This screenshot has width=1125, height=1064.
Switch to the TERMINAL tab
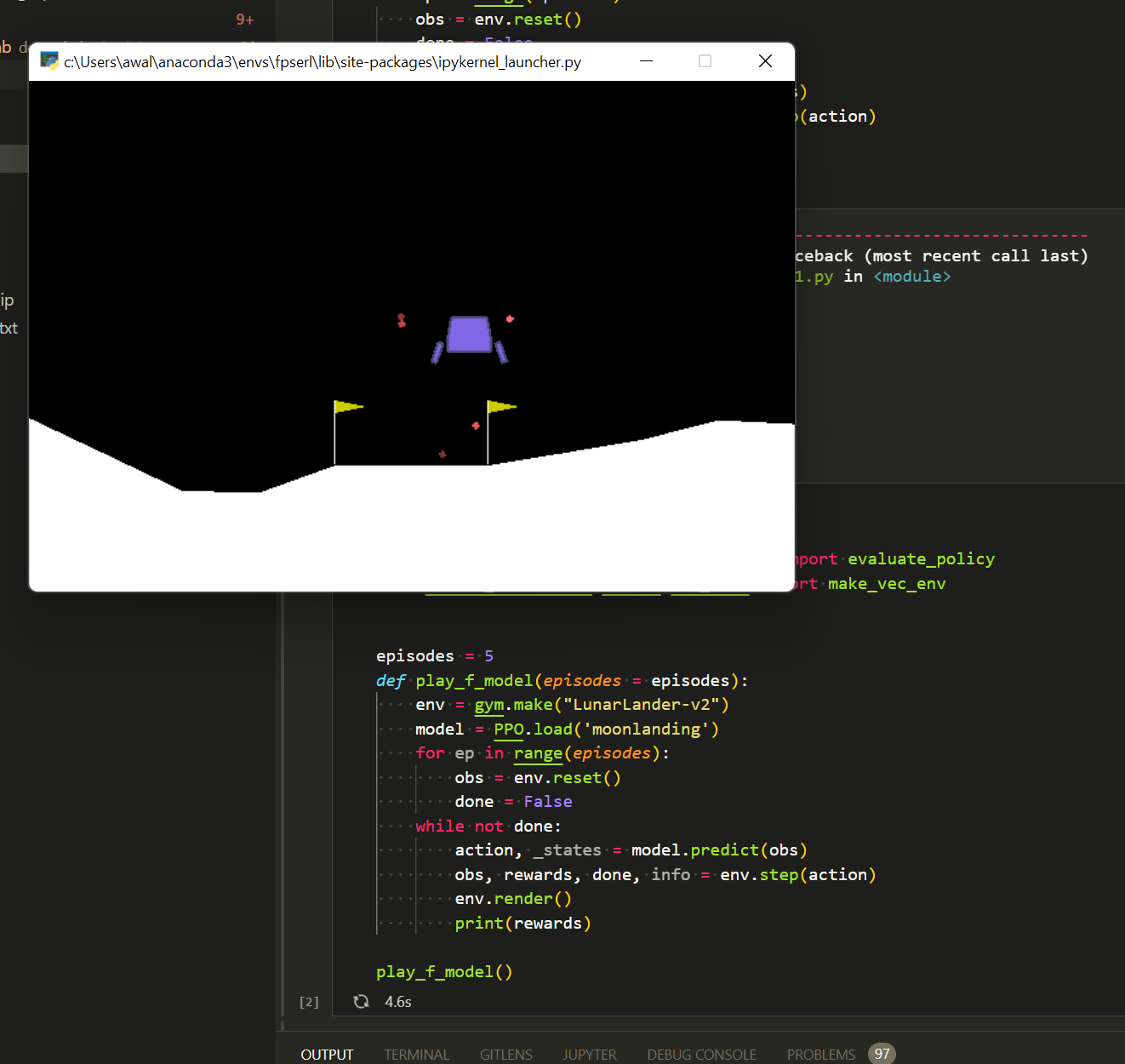(x=417, y=1055)
